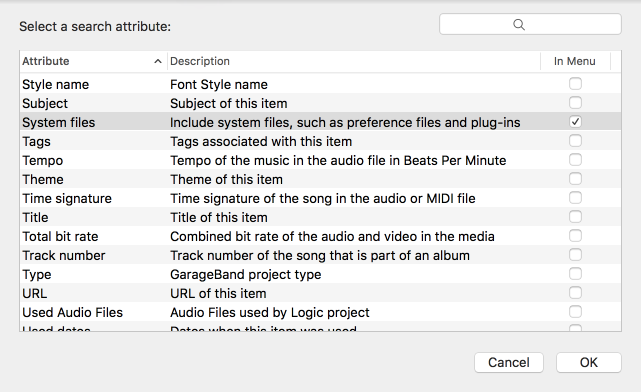
Task: Select the Theme attribute row
Action: tap(320, 179)
